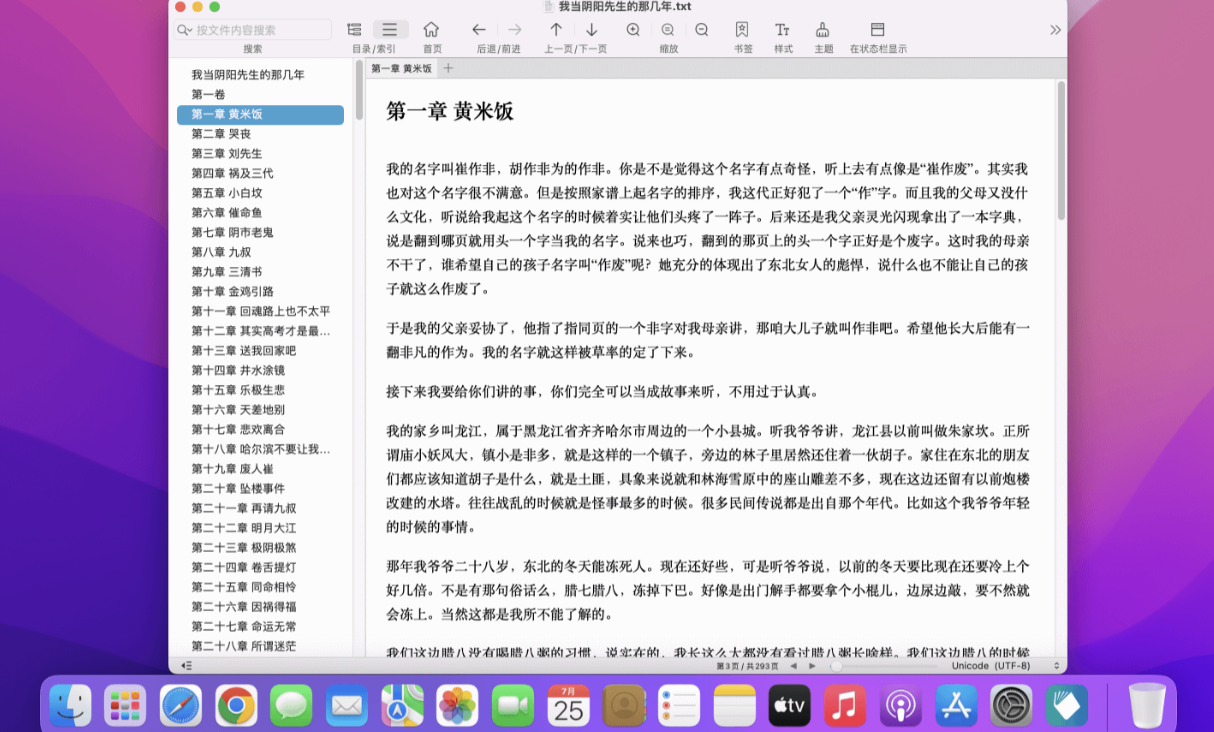Viewport: 1214px width, 732px height.
Task: Open the 目录 tree view icon
Action: 354,29
